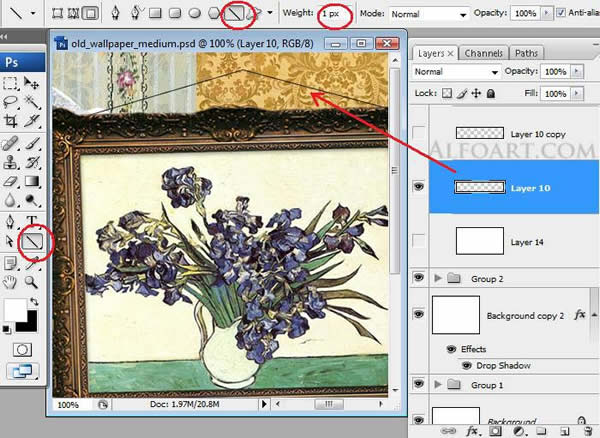
Task: Select the Brush tool
Action: coord(32,144)
